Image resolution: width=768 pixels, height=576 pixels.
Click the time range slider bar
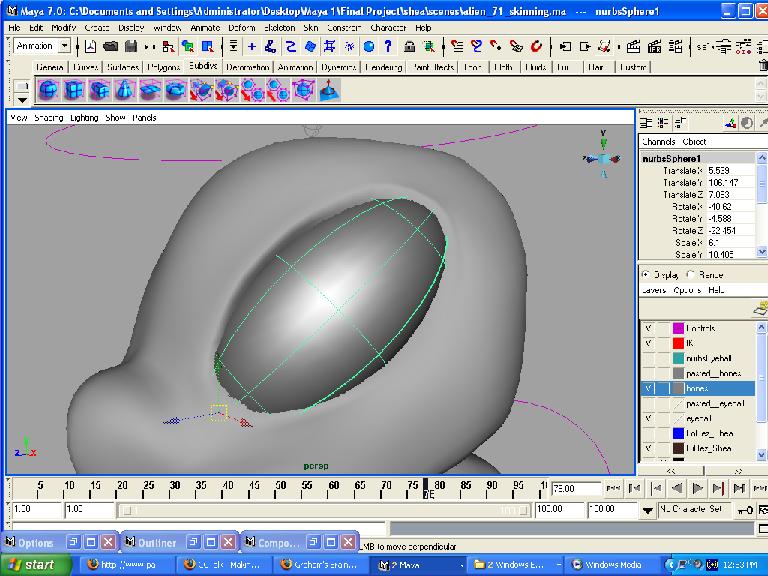tap(323, 510)
